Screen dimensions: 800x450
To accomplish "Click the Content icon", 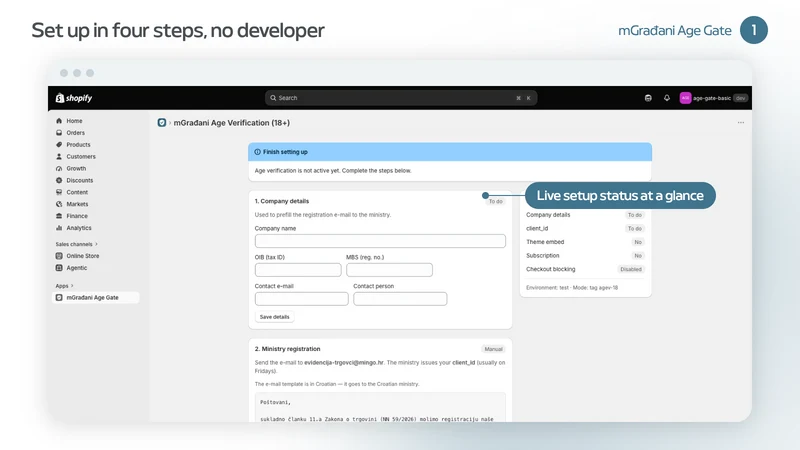I will pos(59,192).
